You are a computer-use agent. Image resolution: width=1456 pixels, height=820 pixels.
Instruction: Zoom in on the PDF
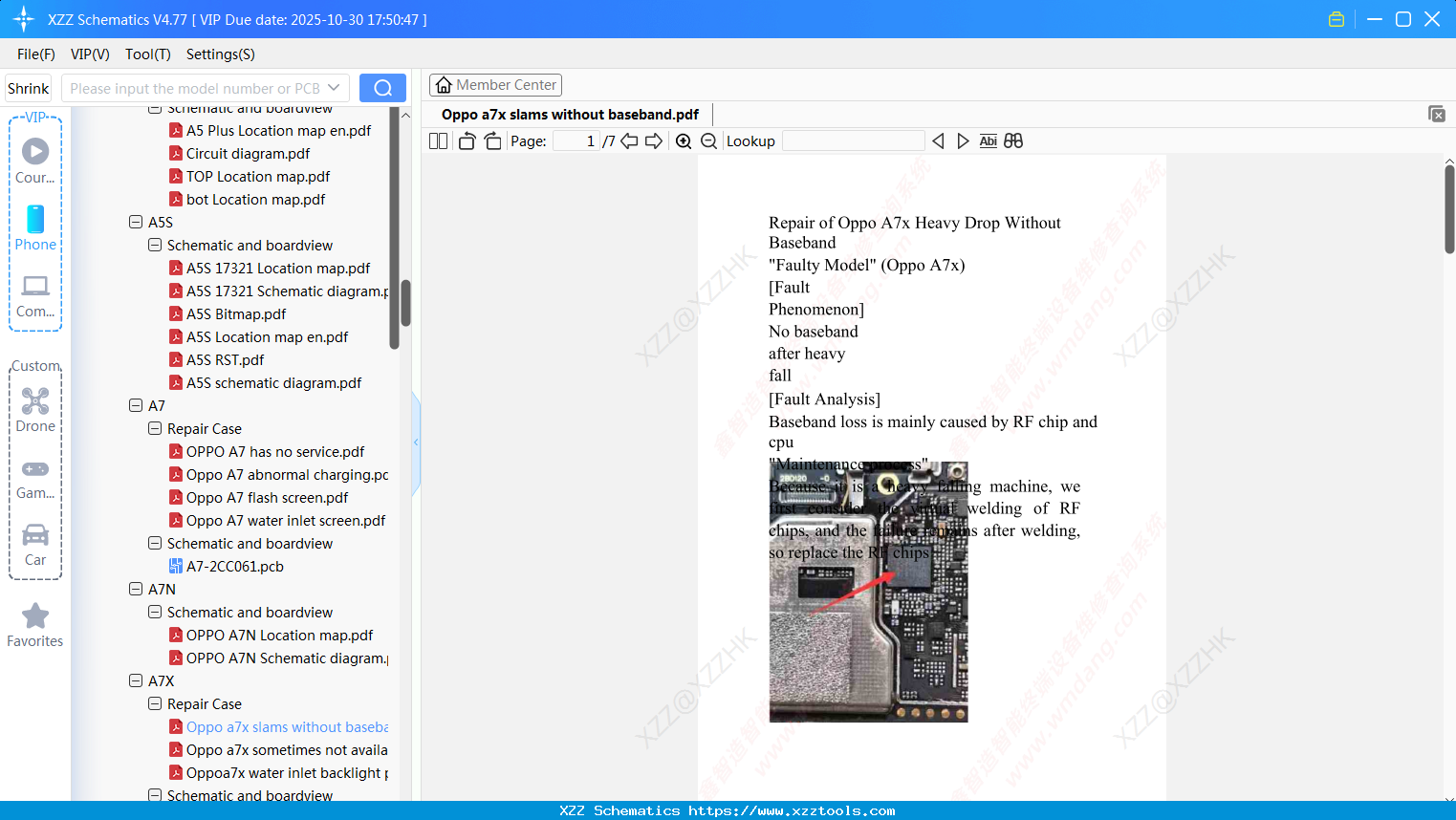tap(684, 141)
